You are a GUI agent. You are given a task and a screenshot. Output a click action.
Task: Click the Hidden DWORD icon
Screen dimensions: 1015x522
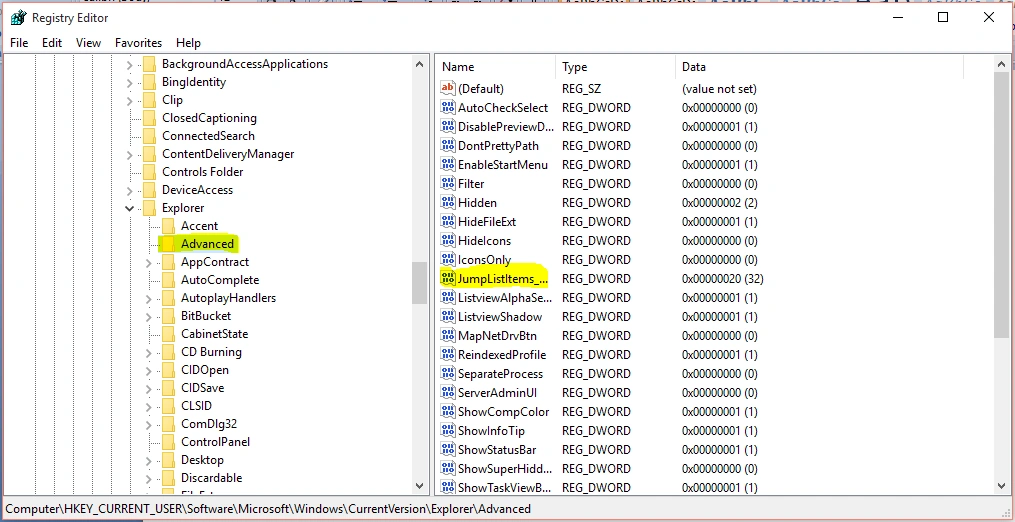click(447, 202)
